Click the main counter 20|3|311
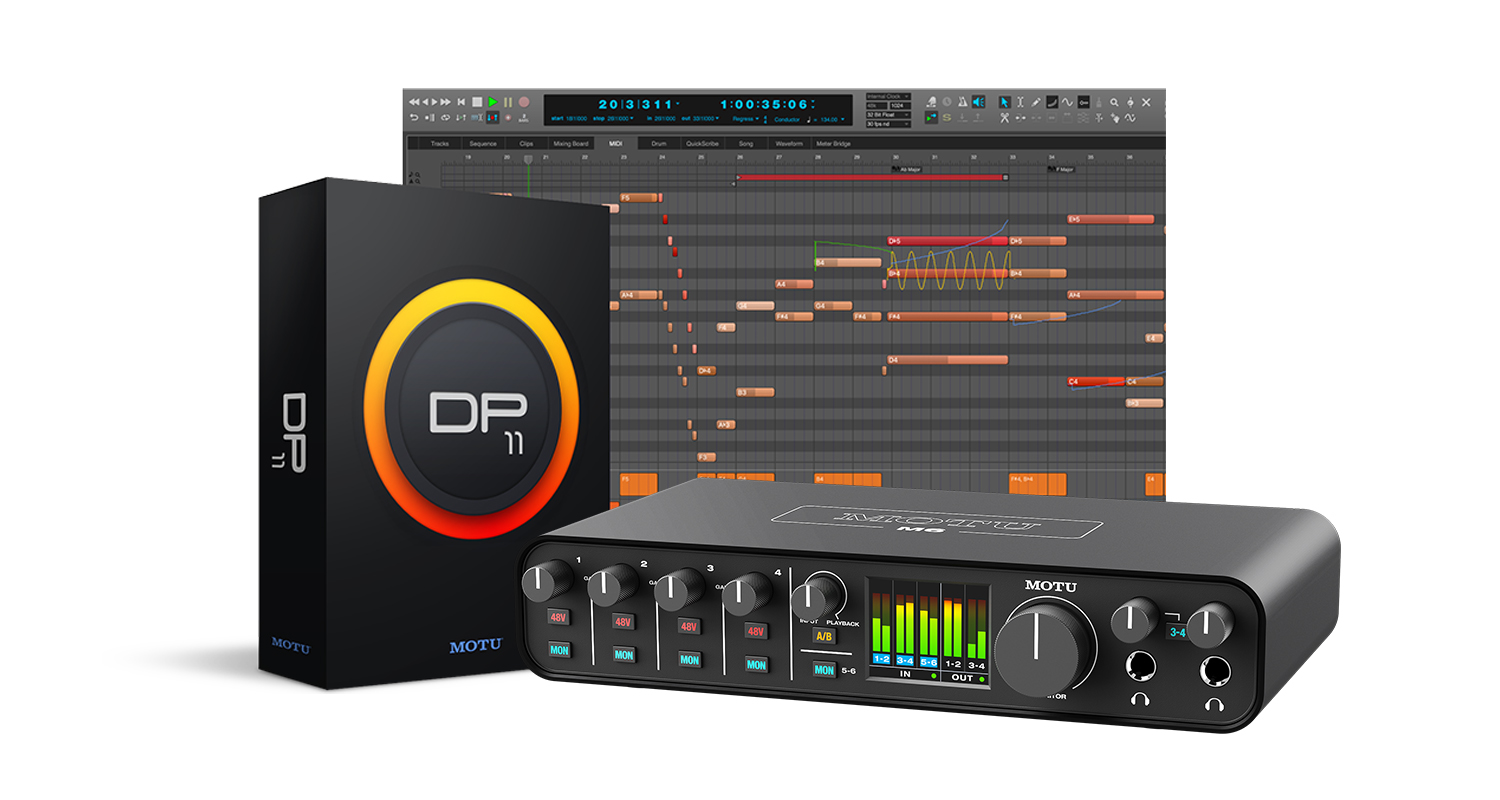Viewport: 1500px width, 800px height. [635, 104]
